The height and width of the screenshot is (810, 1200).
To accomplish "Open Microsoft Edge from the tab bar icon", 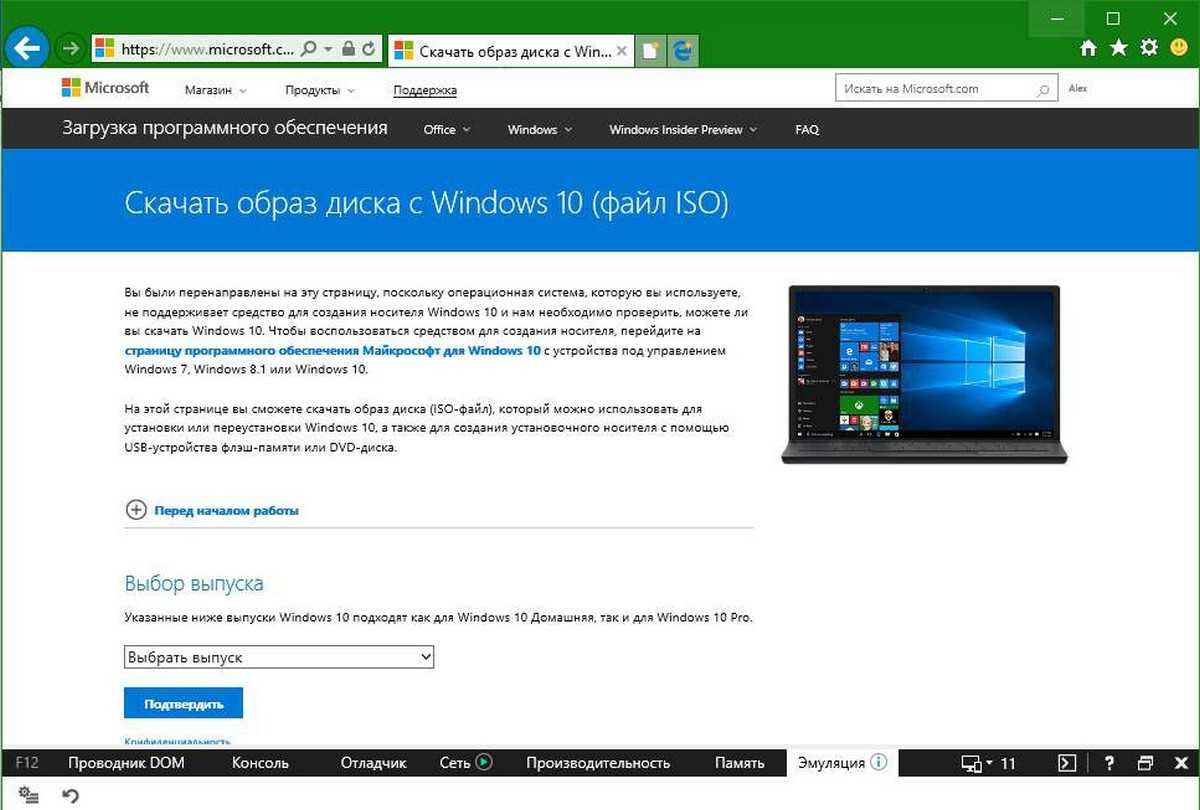I will click(684, 50).
